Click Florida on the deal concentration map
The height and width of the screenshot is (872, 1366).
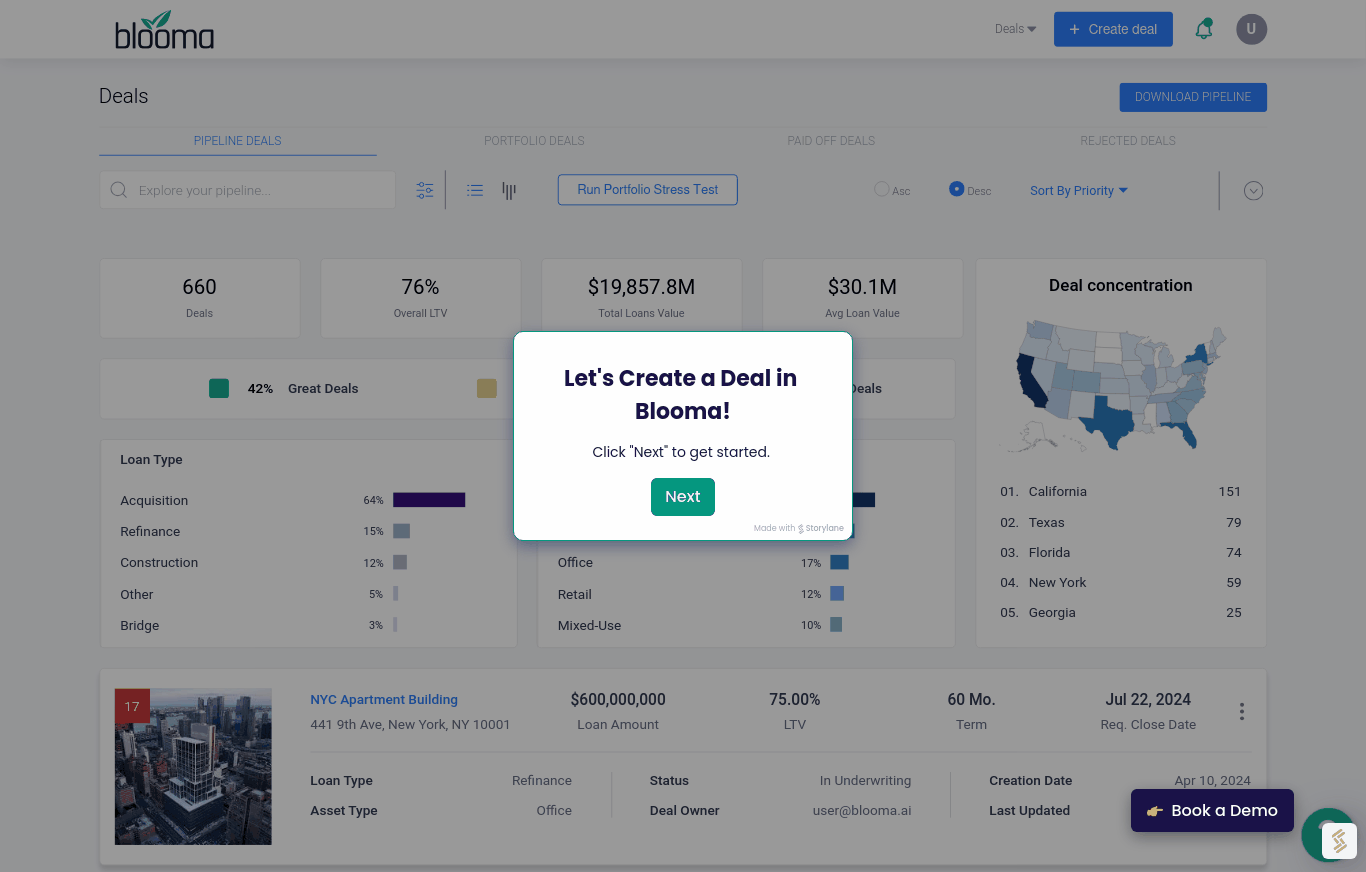point(1186,433)
